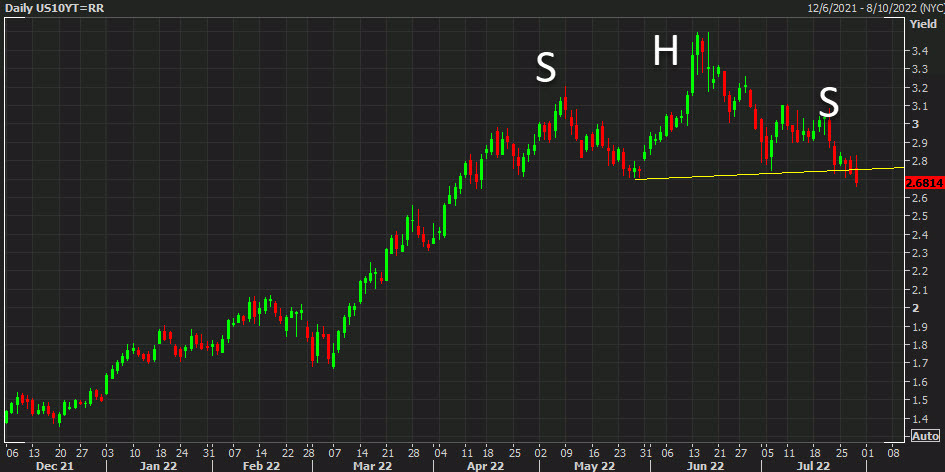The width and height of the screenshot is (945, 472).
Task: Click the 09 date tick in May
Action: tap(566, 452)
